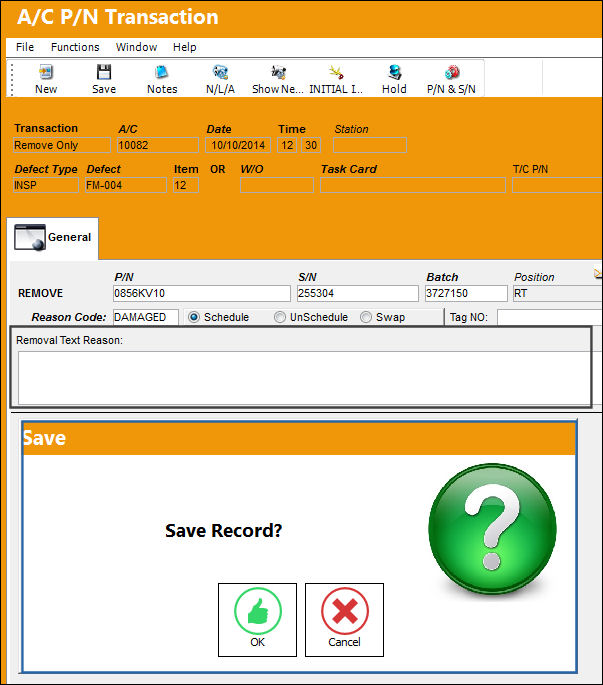Click the green question mark icon

click(492, 529)
